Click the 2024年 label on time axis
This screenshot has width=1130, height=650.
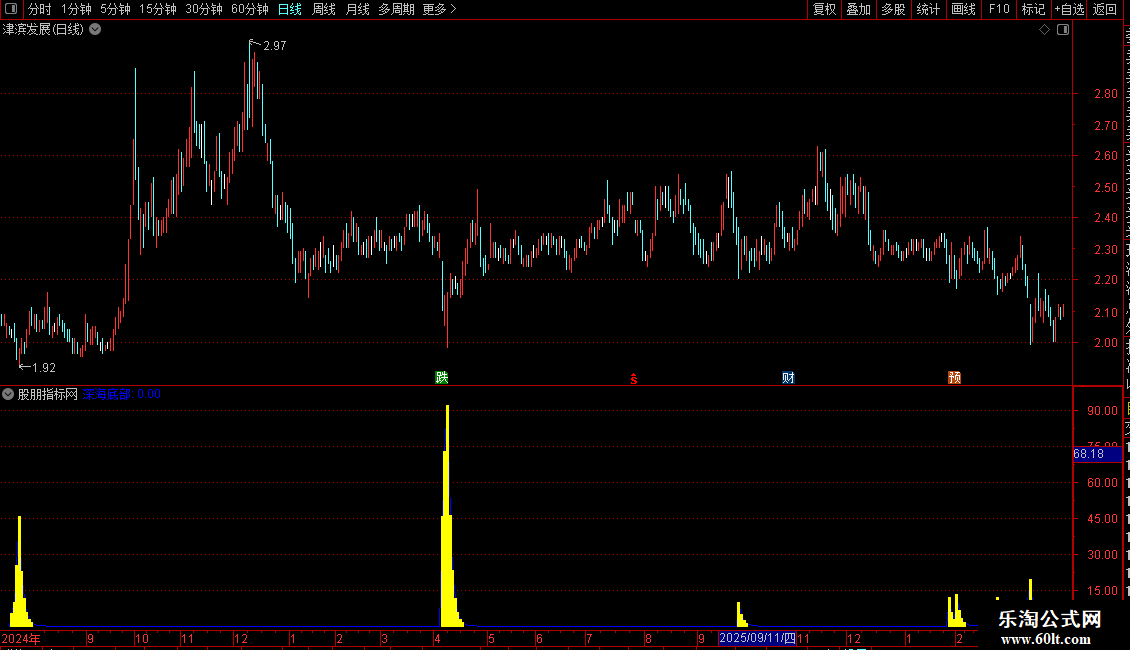point(21,638)
